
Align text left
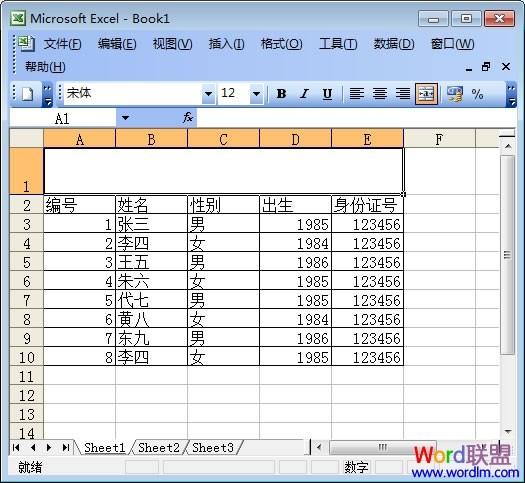357,94
